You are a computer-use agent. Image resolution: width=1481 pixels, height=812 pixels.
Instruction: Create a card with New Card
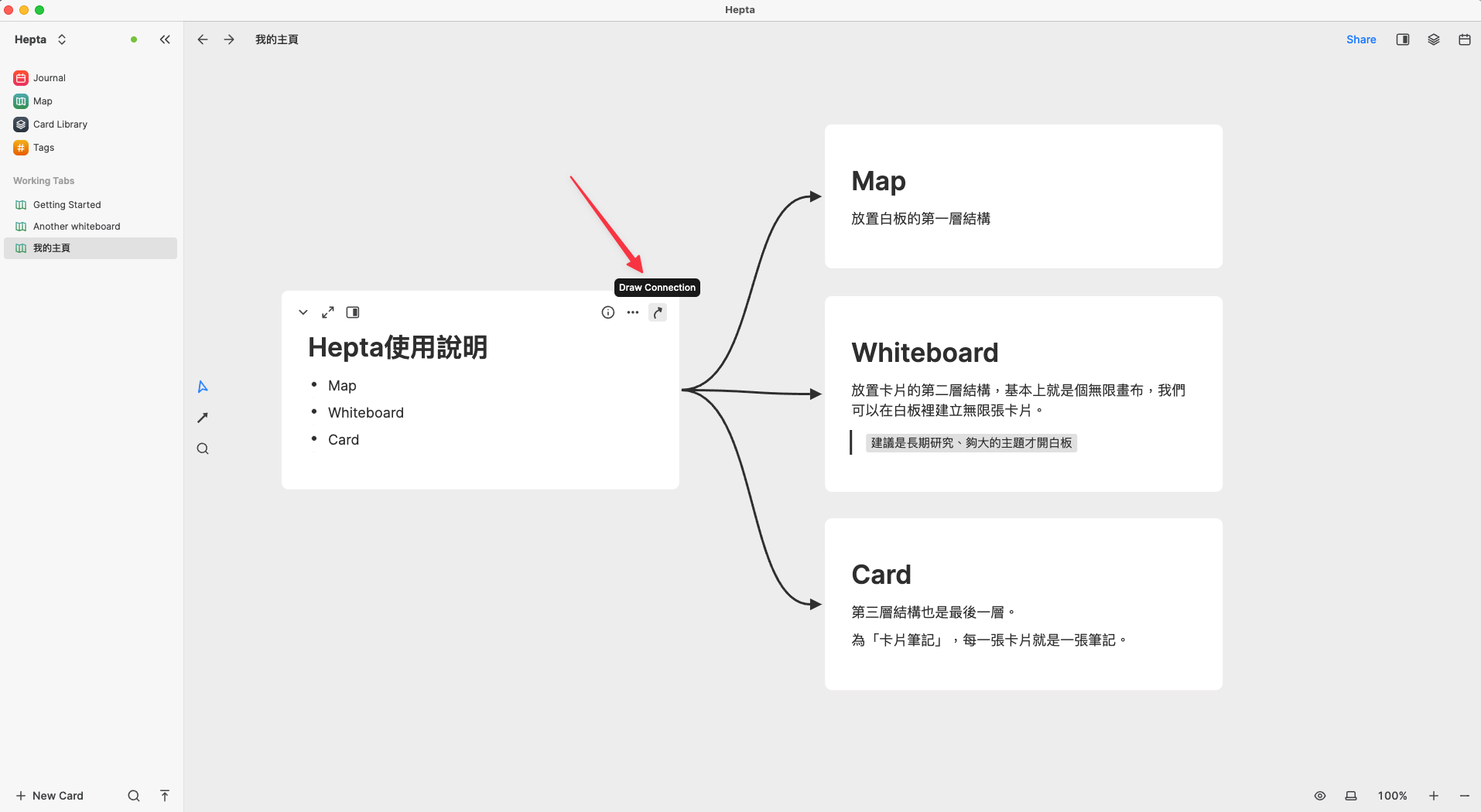click(x=50, y=796)
